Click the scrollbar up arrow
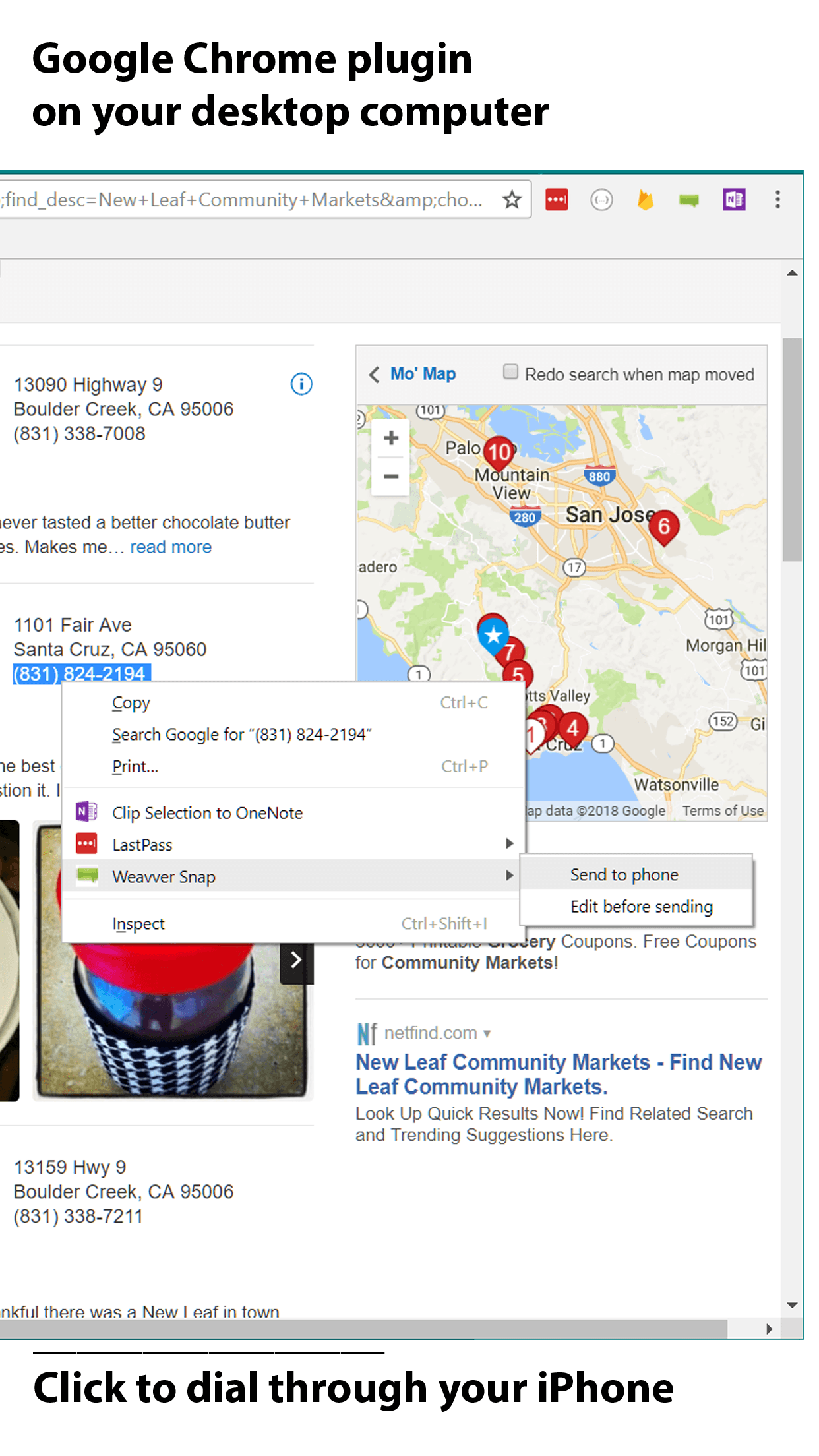Viewport: 819px width, 1456px height. tap(792, 273)
